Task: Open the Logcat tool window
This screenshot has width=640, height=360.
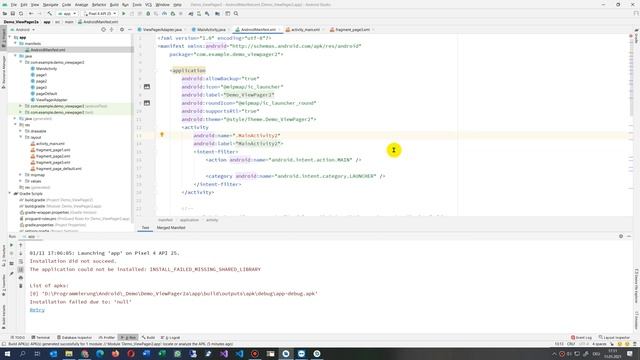Action: (x=171, y=338)
